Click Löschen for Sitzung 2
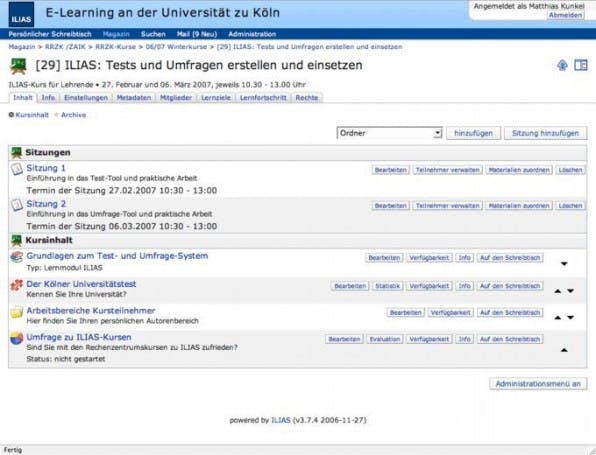The width and height of the screenshot is (596, 455). pos(570,206)
